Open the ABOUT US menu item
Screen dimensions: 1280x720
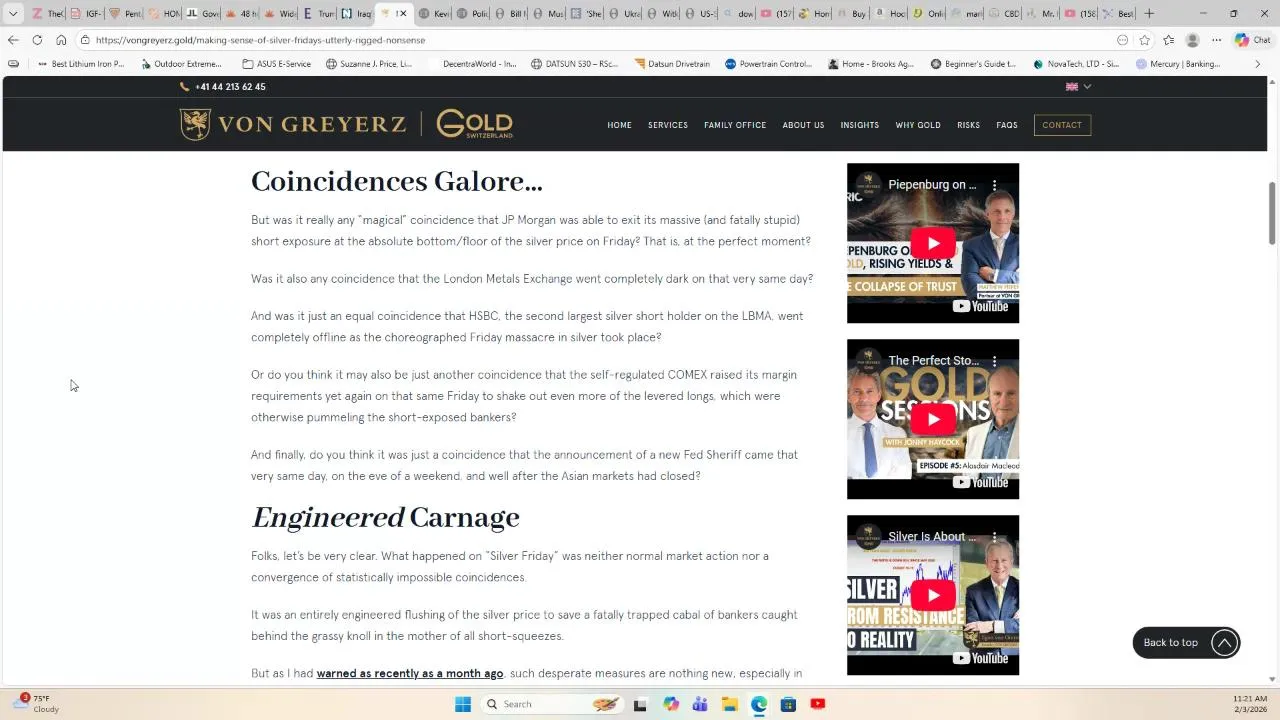coord(803,125)
